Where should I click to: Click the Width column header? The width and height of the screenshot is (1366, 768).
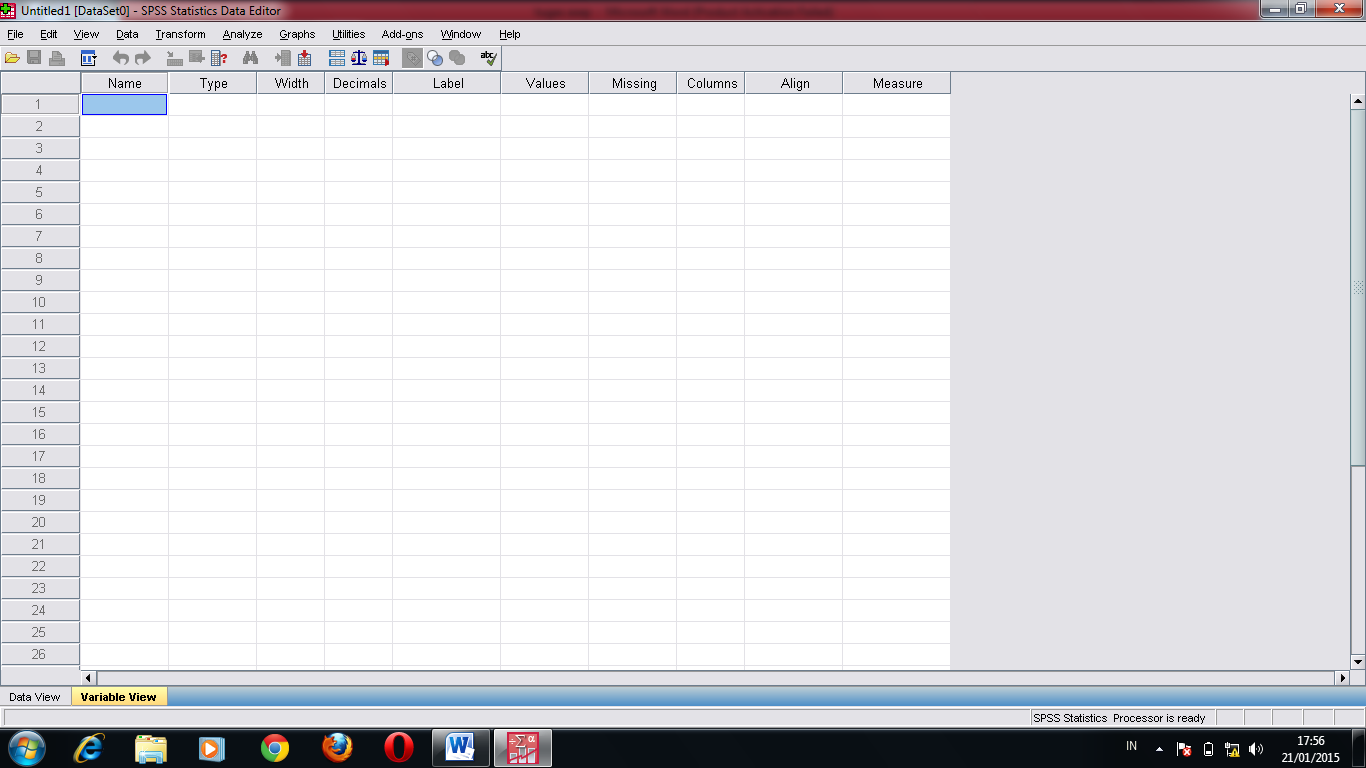click(x=291, y=83)
